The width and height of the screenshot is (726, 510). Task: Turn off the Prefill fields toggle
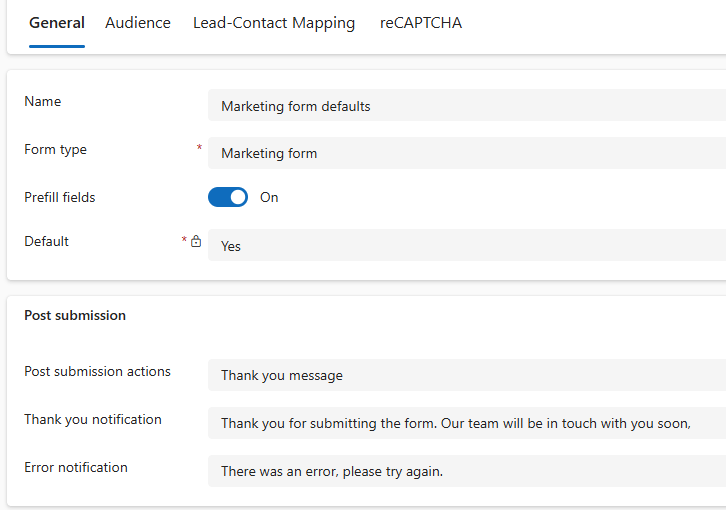[x=228, y=198]
